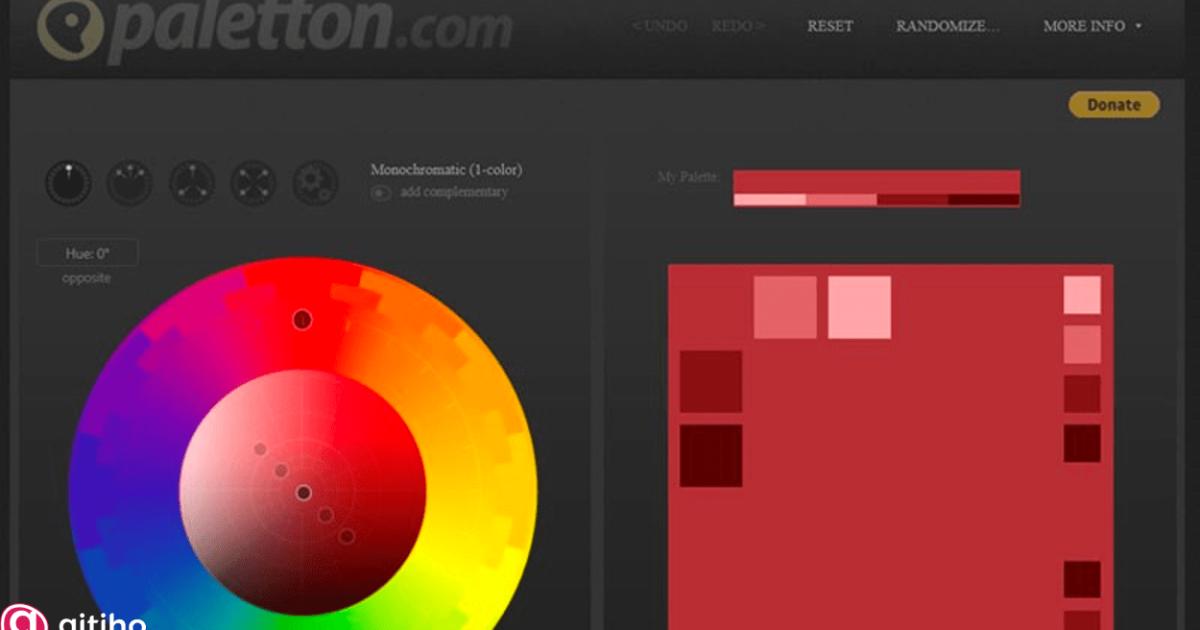
Task: Select the darkest red swatch in My Palette
Action: [985, 199]
